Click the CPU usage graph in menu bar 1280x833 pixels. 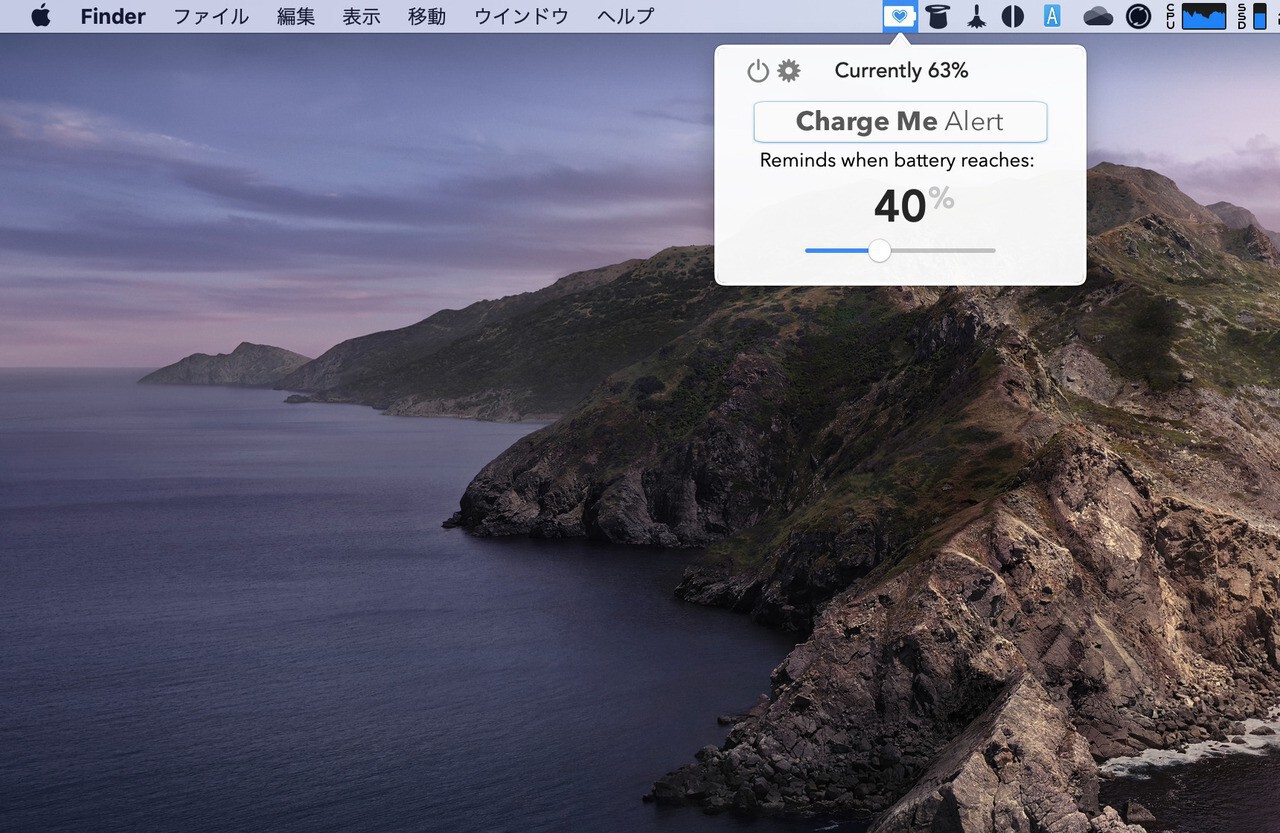pyautogui.click(x=1203, y=16)
